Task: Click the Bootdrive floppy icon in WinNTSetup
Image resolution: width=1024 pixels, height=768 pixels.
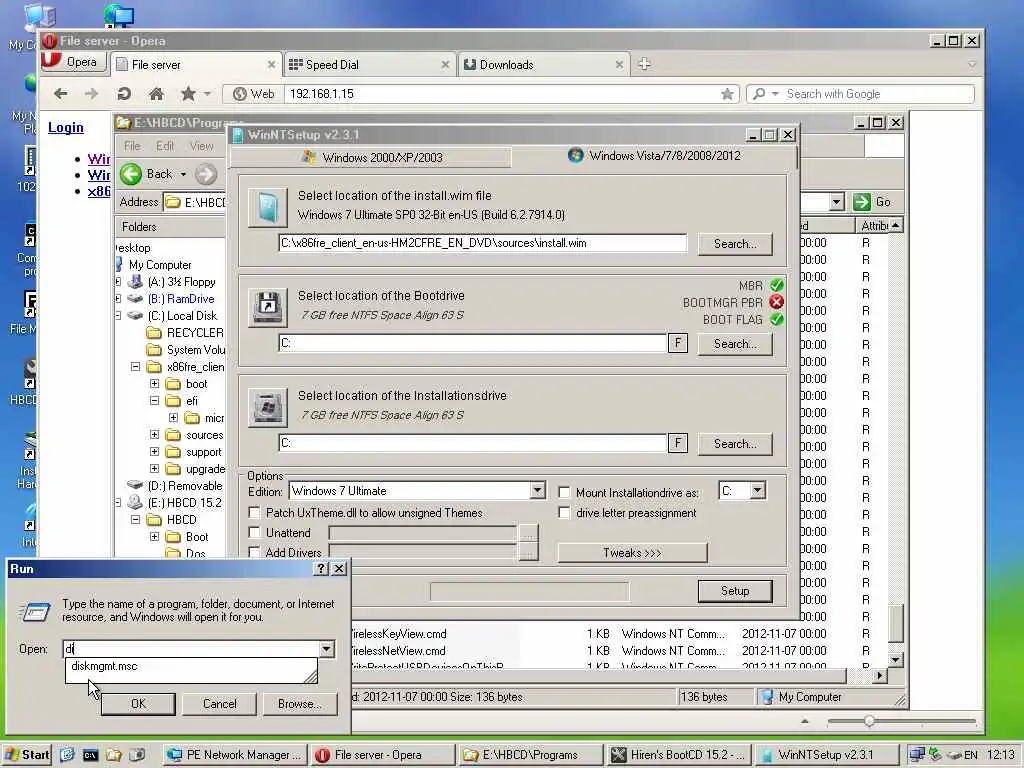Action: pos(267,307)
